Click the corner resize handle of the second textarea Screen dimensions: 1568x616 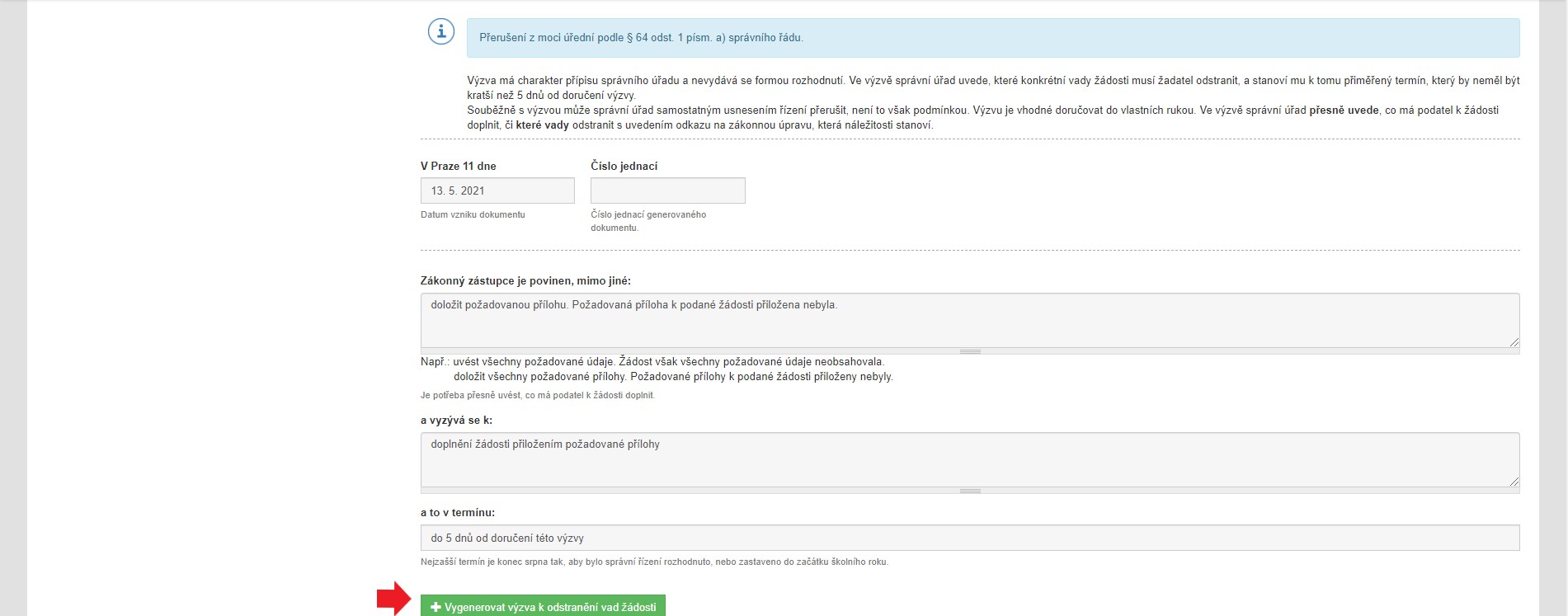(x=1514, y=481)
